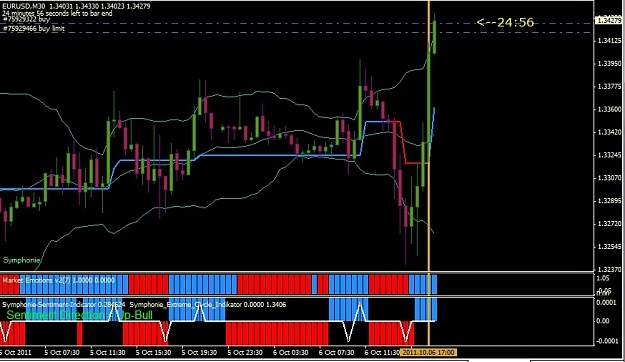Click the 1.05 Market Emotions scale label

(x=603, y=278)
